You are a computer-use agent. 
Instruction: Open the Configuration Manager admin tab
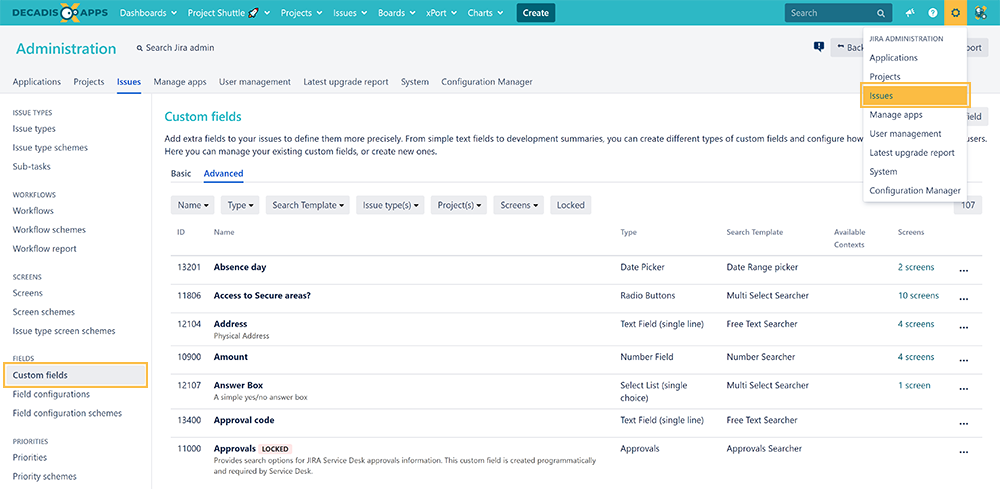[x=487, y=82]
